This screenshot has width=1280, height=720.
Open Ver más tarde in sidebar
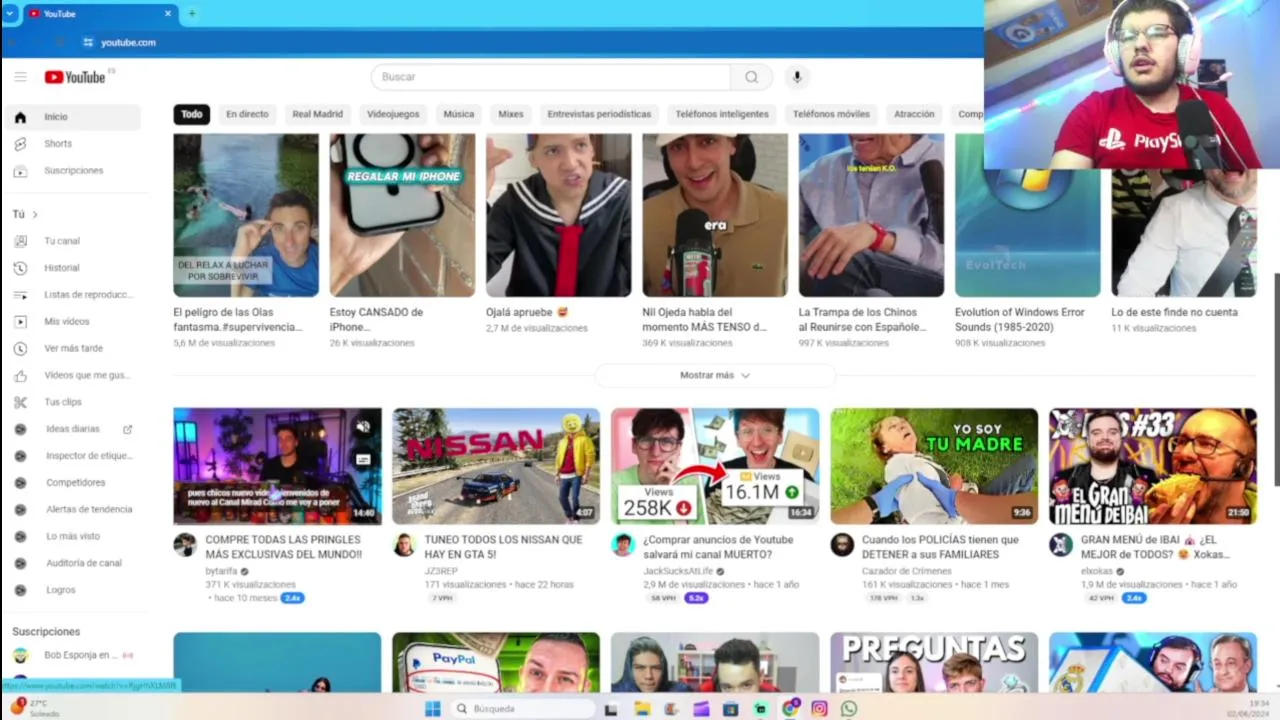click(x=71, y=349)
